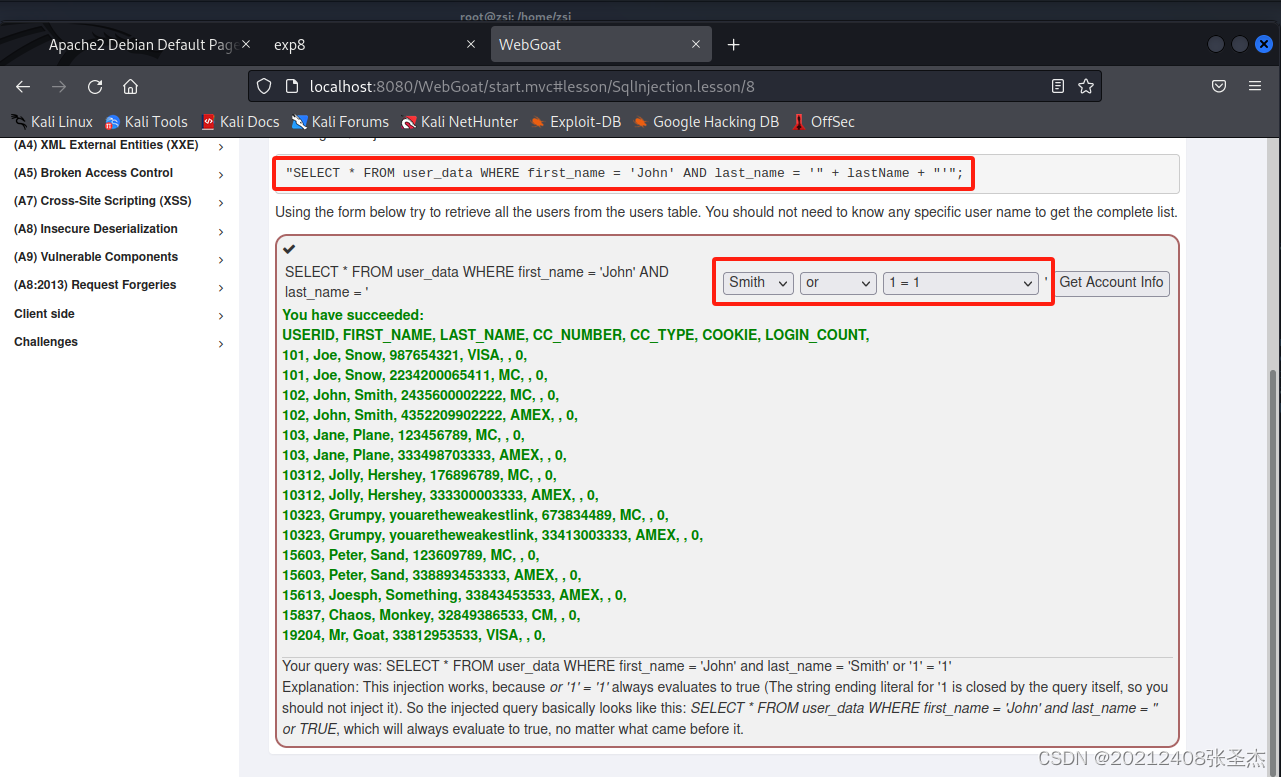Screen dimensions: 1281x777
Task: Open the Exploit-DB bookmark
Action: click(x=576, y=122)
